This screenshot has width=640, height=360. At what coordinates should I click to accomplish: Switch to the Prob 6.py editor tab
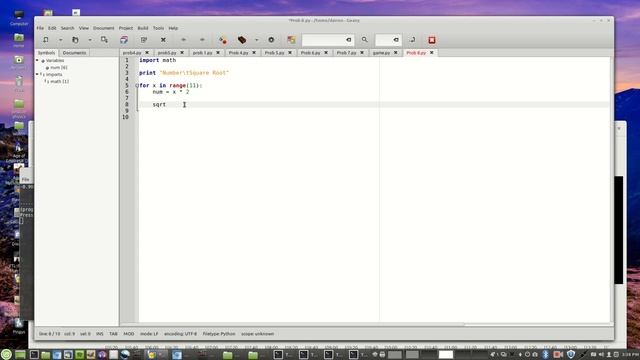[310, 53]
